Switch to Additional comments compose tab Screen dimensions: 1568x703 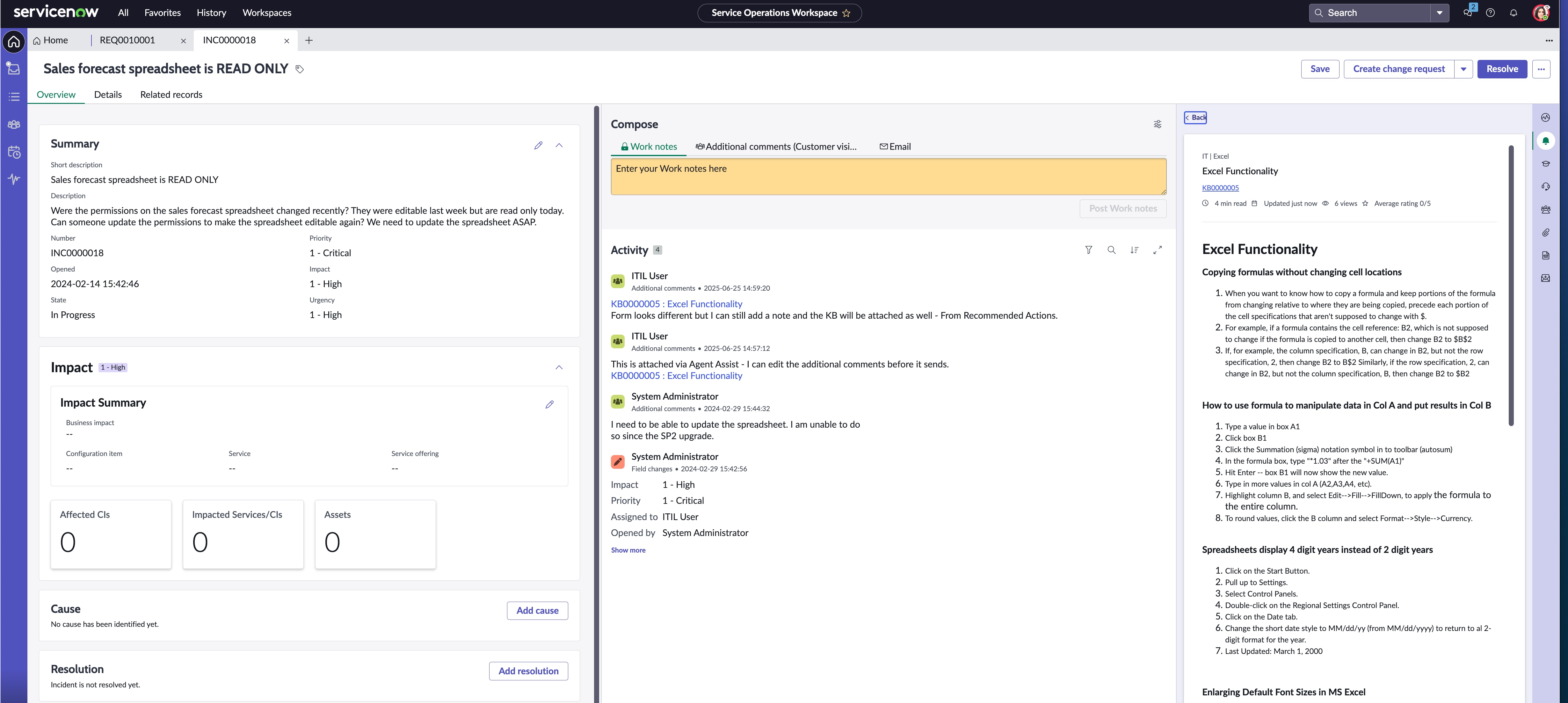pyautogui.click(x=776, y=147)
